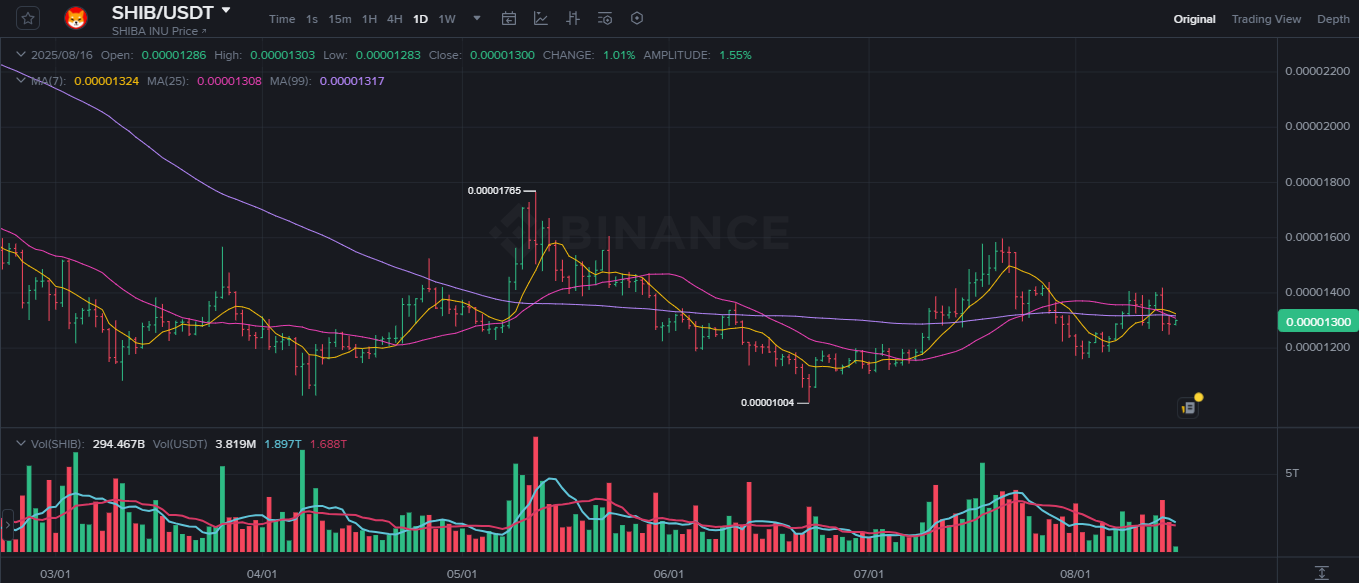Screen dimensions: 1359x583
Task: Click the date 2025/08/16 label
Action: [63, 55]
